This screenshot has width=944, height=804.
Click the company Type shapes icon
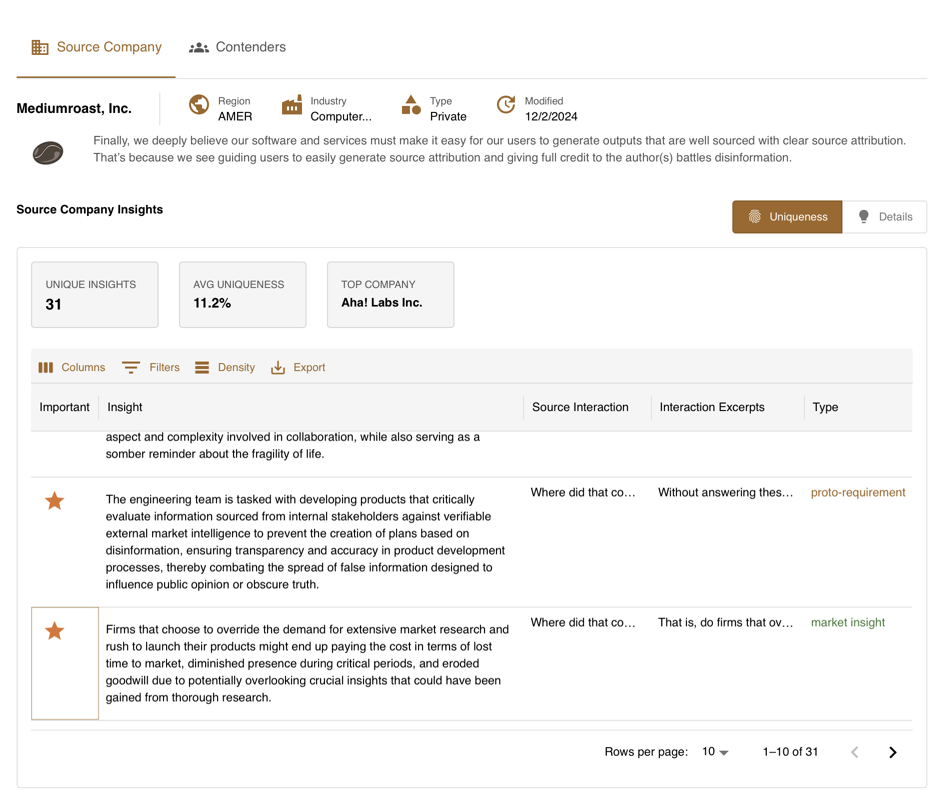tap(411, 105)
